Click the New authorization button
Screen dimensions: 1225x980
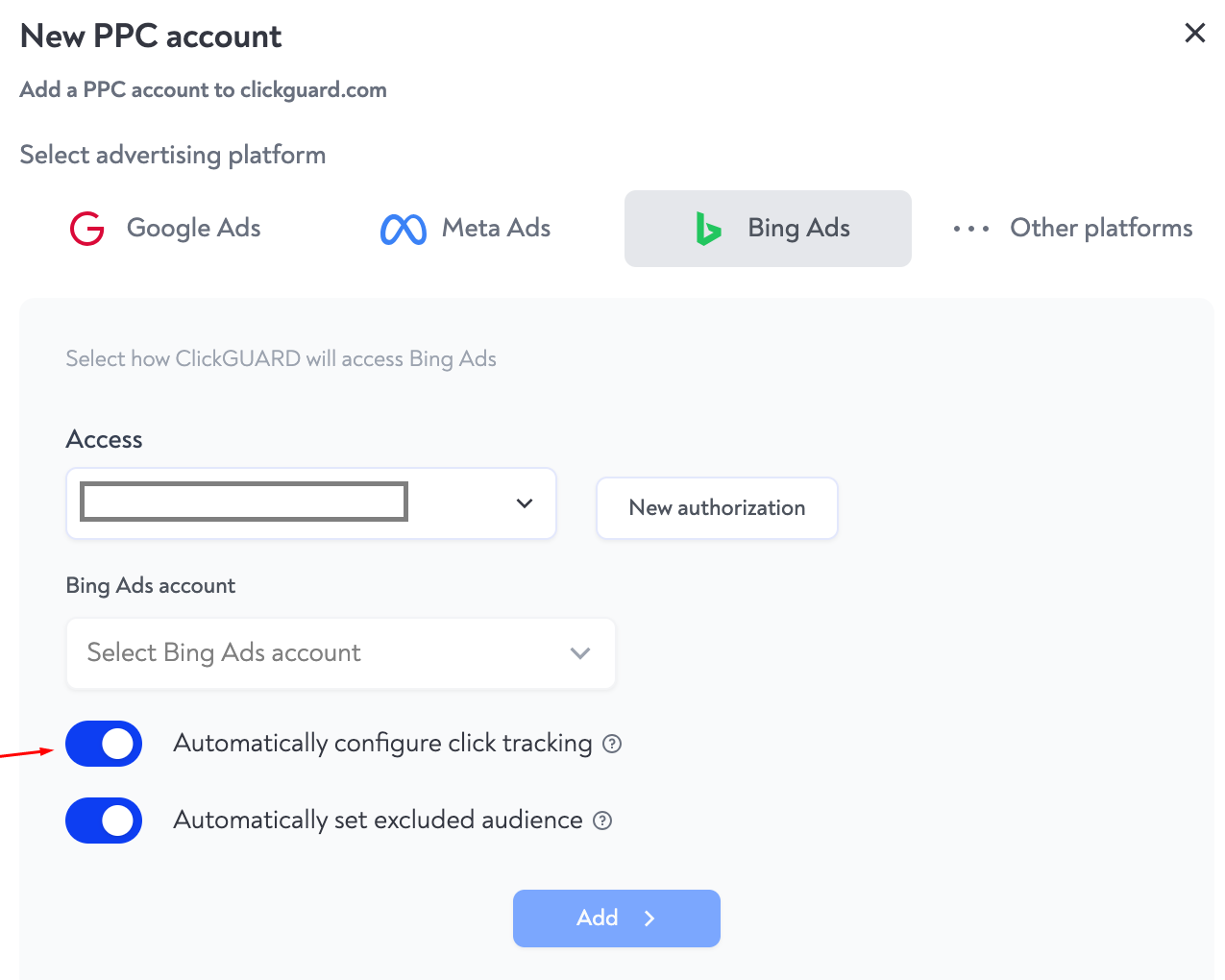pyautogui.click(x=717, y=508)
